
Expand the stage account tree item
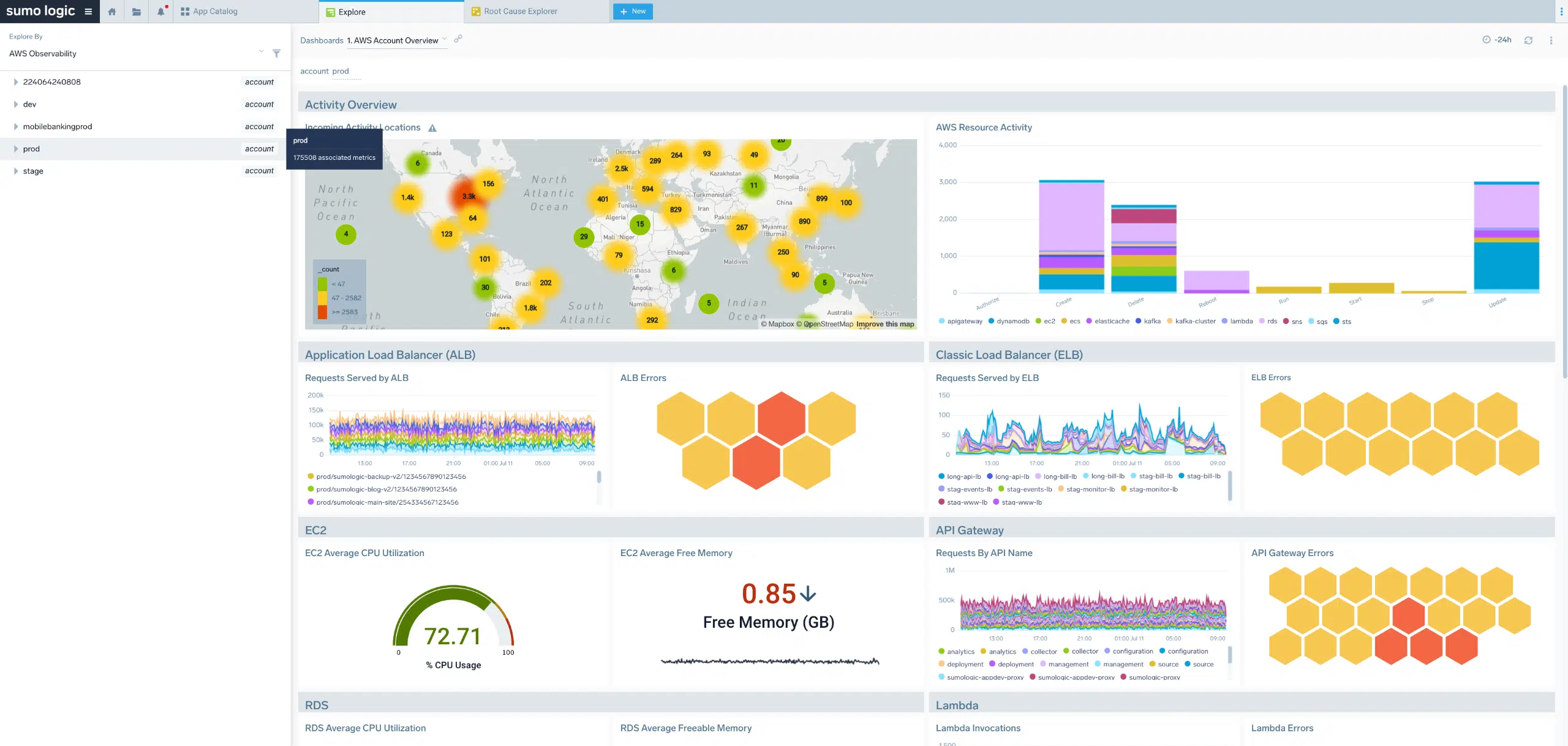click(16, 171)
